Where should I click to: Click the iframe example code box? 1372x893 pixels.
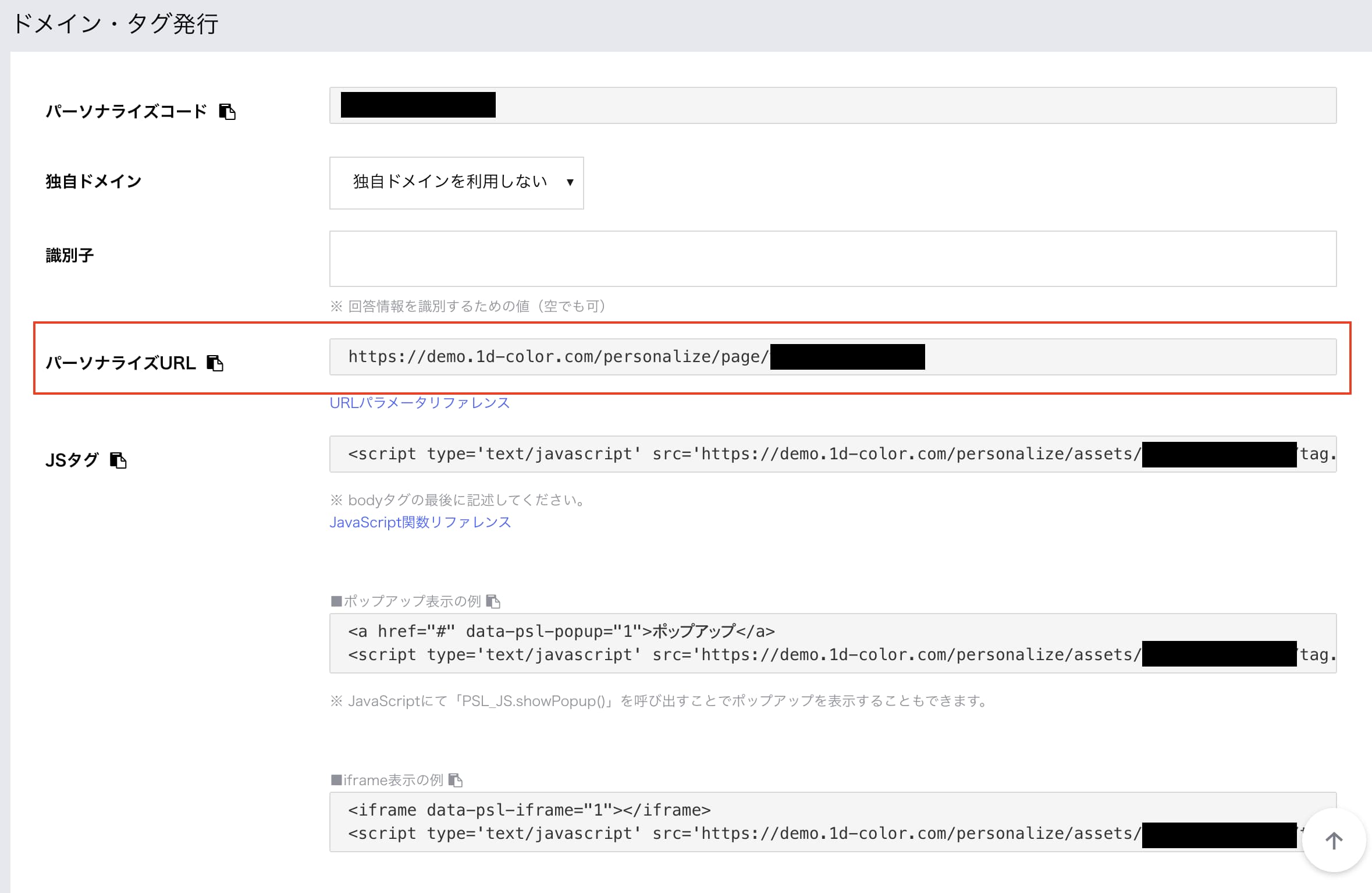[833, 822]
